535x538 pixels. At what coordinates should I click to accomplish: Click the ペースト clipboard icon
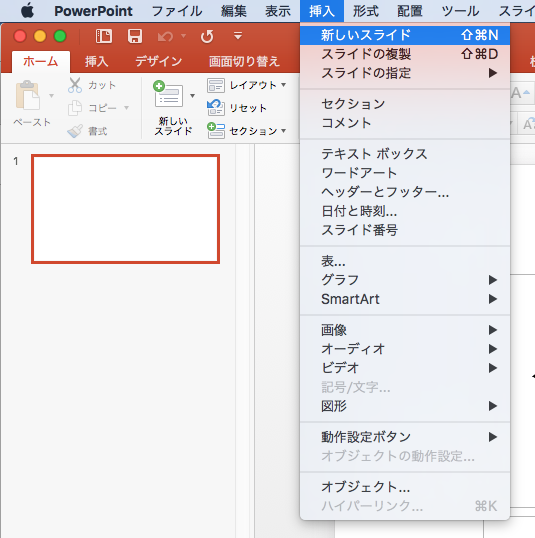pyautogui.click(x=27, y=95)
